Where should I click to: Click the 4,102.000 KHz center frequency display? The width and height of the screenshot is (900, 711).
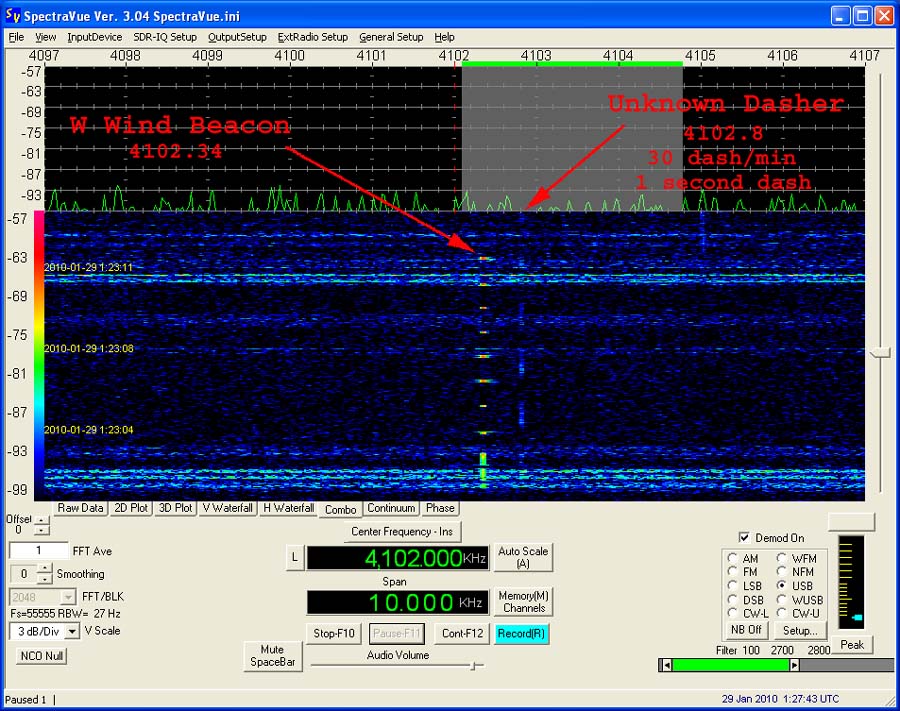398,558
